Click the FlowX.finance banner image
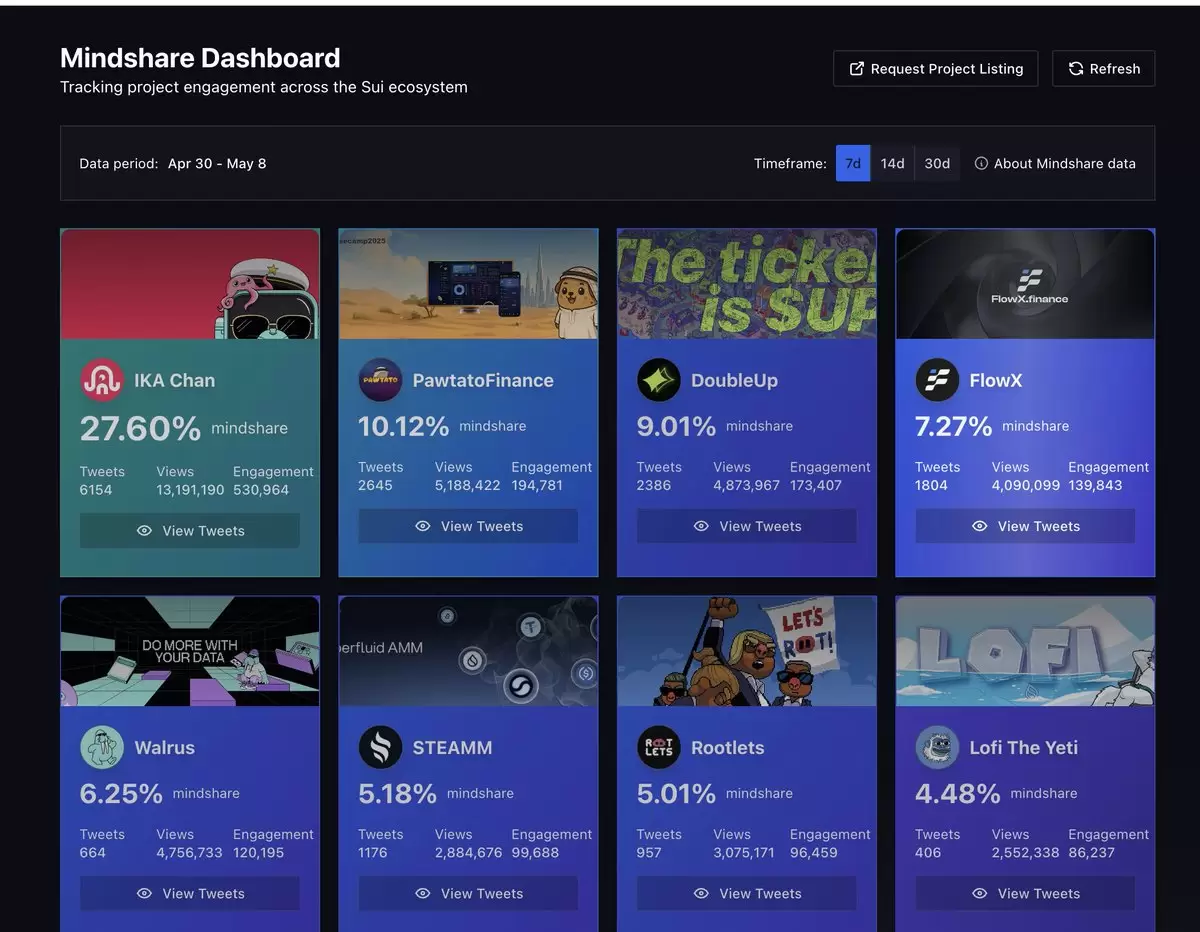The width and height of the screenshot is (1200, 932). [x=1025, y=284]
